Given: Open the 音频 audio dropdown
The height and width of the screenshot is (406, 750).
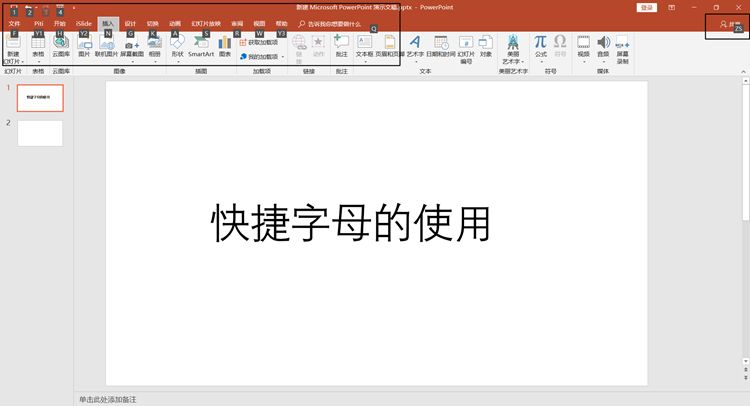Looking at the screenshot, I should pos(604,62).
